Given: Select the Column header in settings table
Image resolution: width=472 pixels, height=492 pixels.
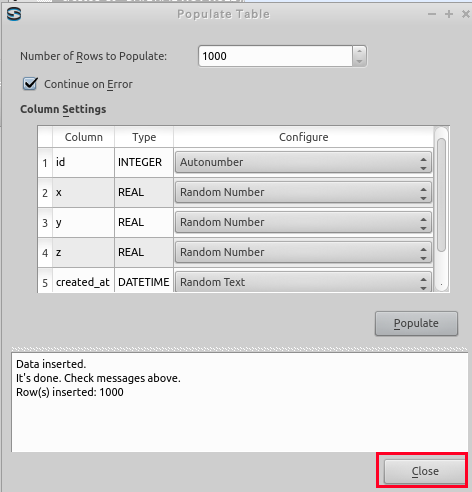Looking at the screenshot, I should (x=84, y=137).
